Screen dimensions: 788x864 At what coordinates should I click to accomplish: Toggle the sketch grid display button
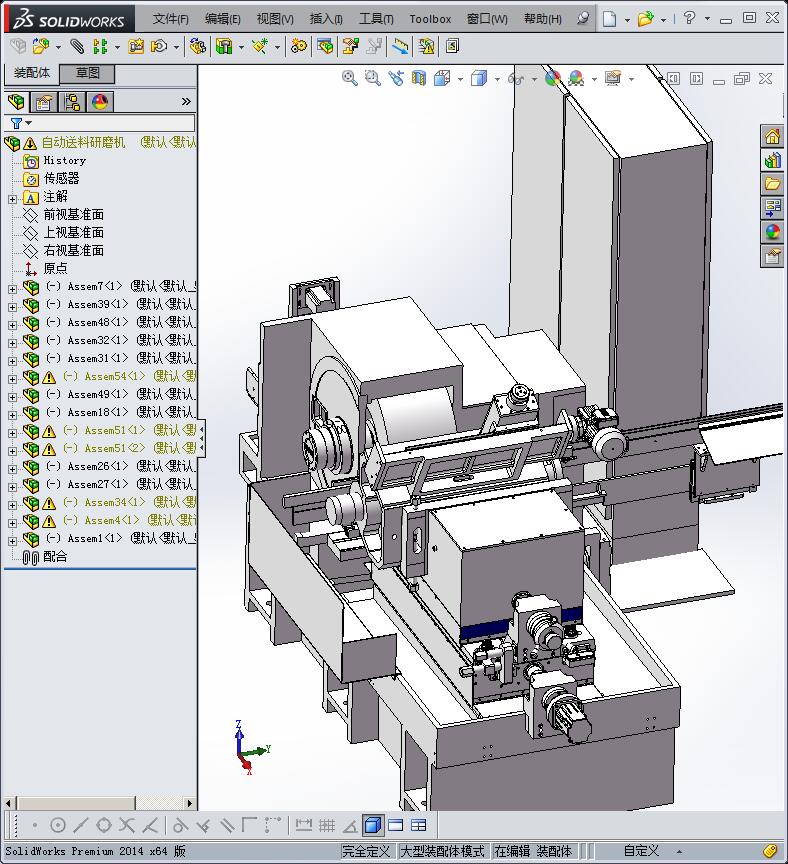(327, 825)
